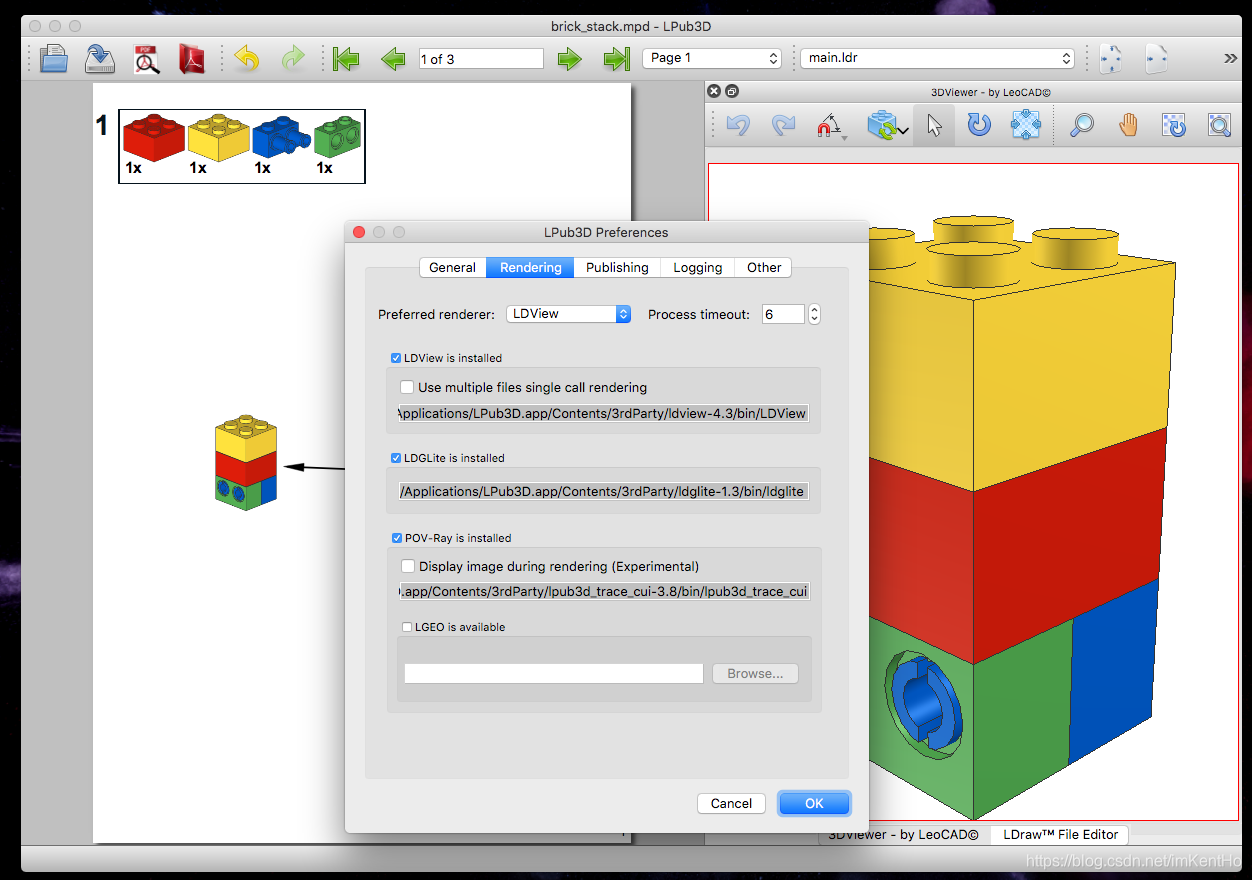Open the main.ldr submodel dropdown
1252x880 pixels.
937,58
